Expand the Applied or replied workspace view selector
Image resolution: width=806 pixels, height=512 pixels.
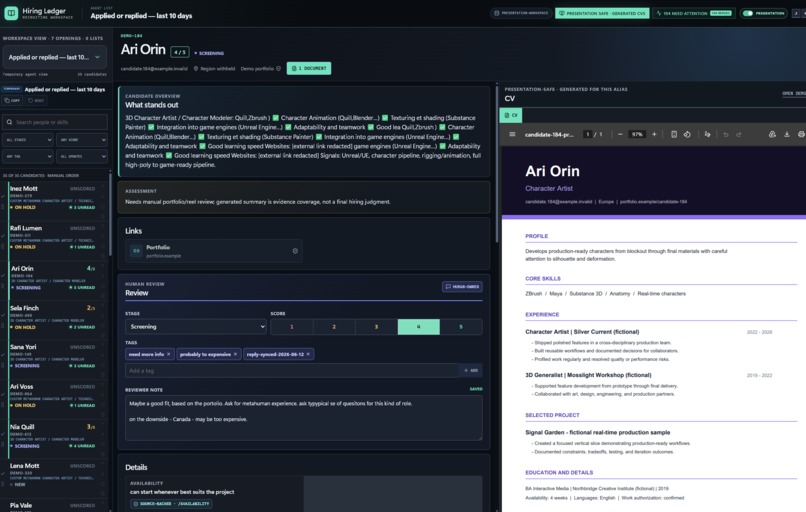[54, 57]
